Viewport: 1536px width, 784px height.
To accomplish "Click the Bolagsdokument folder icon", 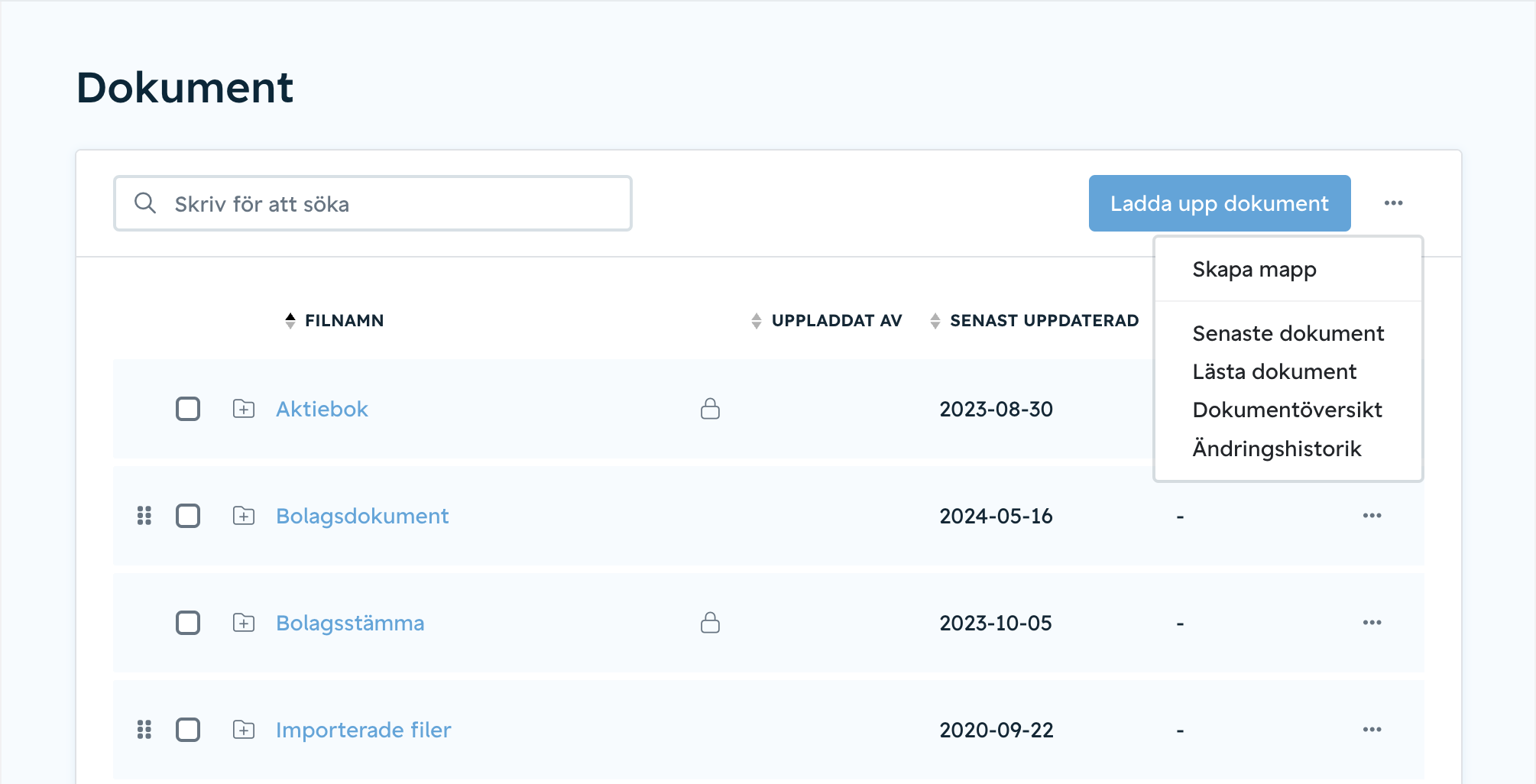I will click(244, 516).
